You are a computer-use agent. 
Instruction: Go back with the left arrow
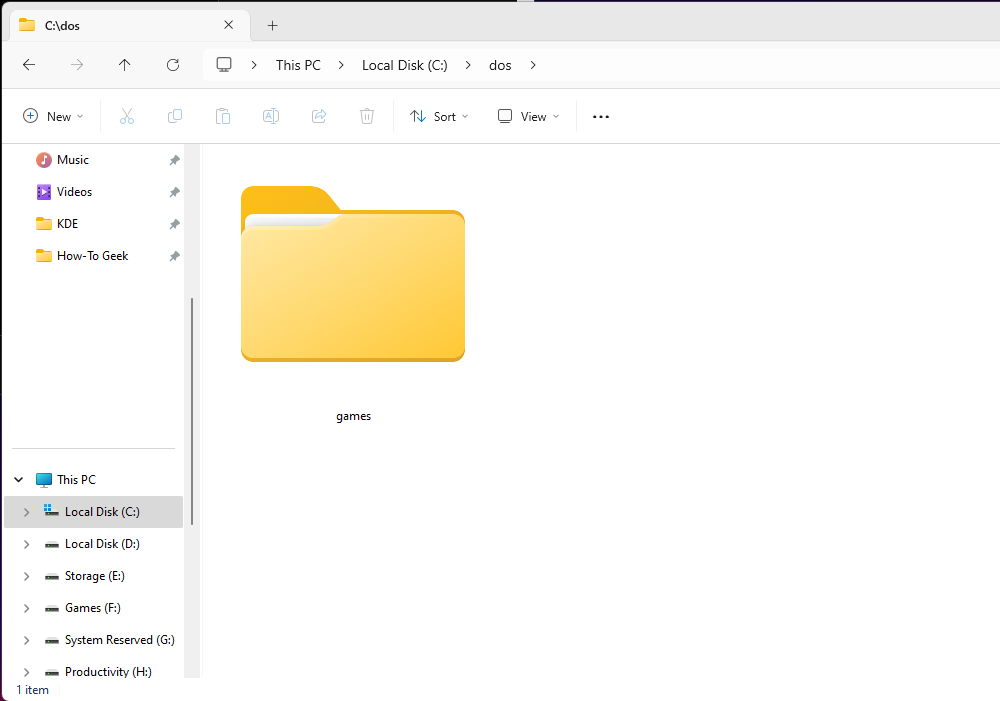click(29, 64)
